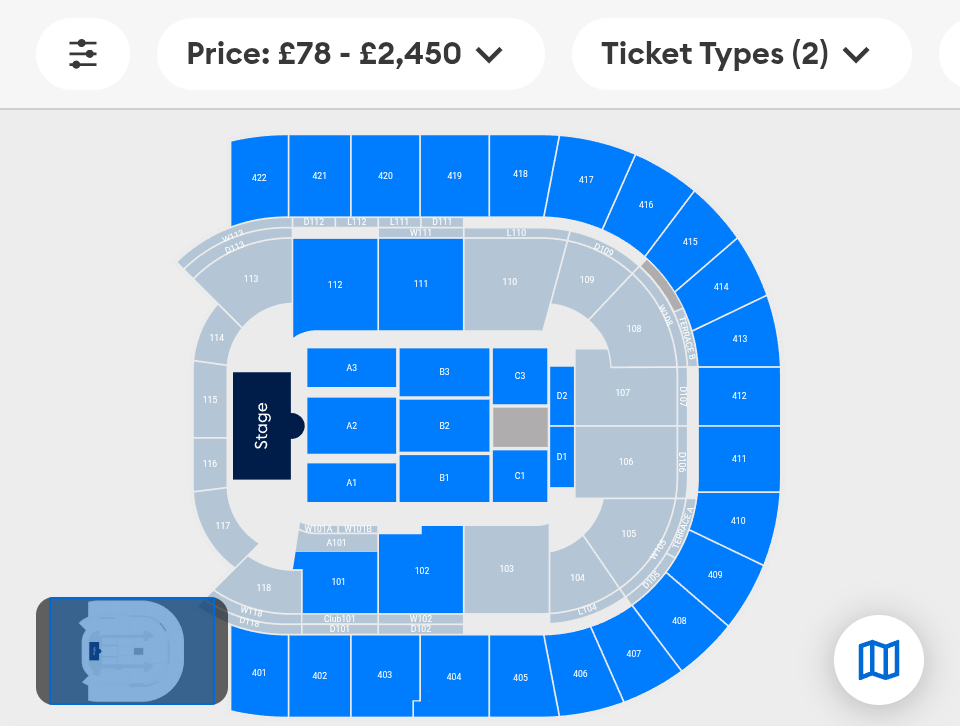Select section 101 near the stage
The height and width of the screenshot is (726, 960).
tap(338, 582)
